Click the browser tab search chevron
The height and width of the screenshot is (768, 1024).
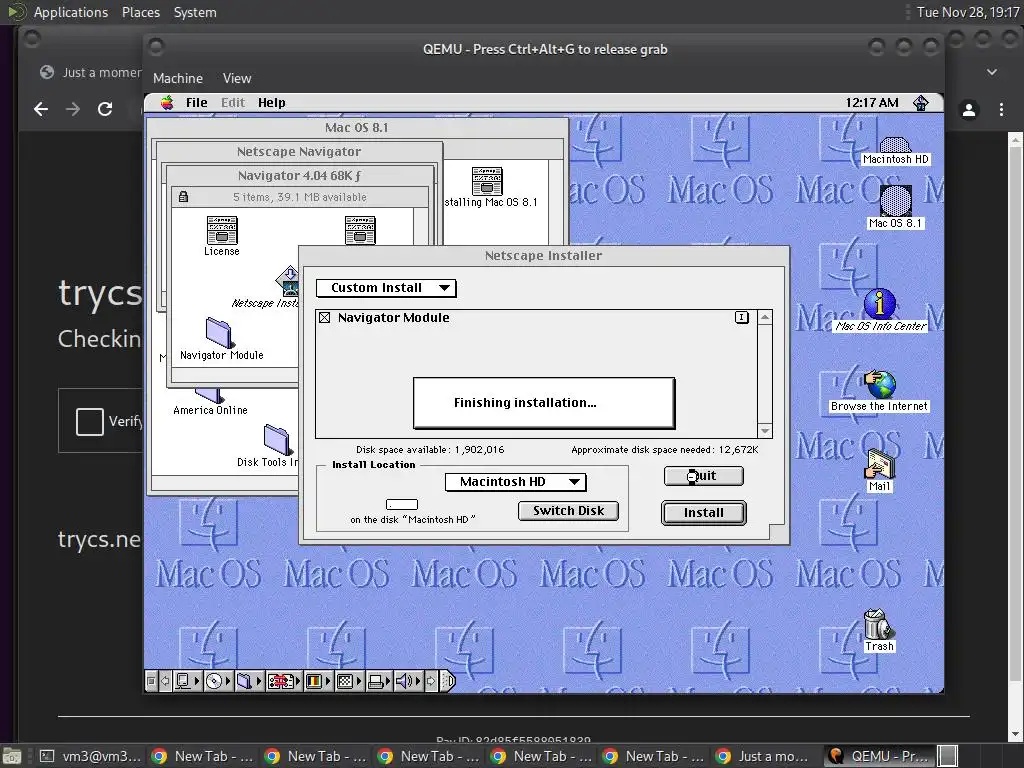(x=991, y=72)
